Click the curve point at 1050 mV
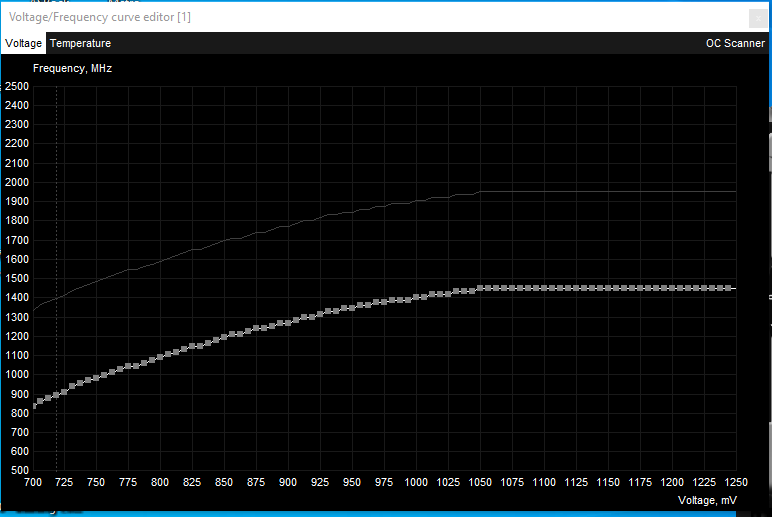The width and height of the screenshot is (772, 517). click(480, 288)
